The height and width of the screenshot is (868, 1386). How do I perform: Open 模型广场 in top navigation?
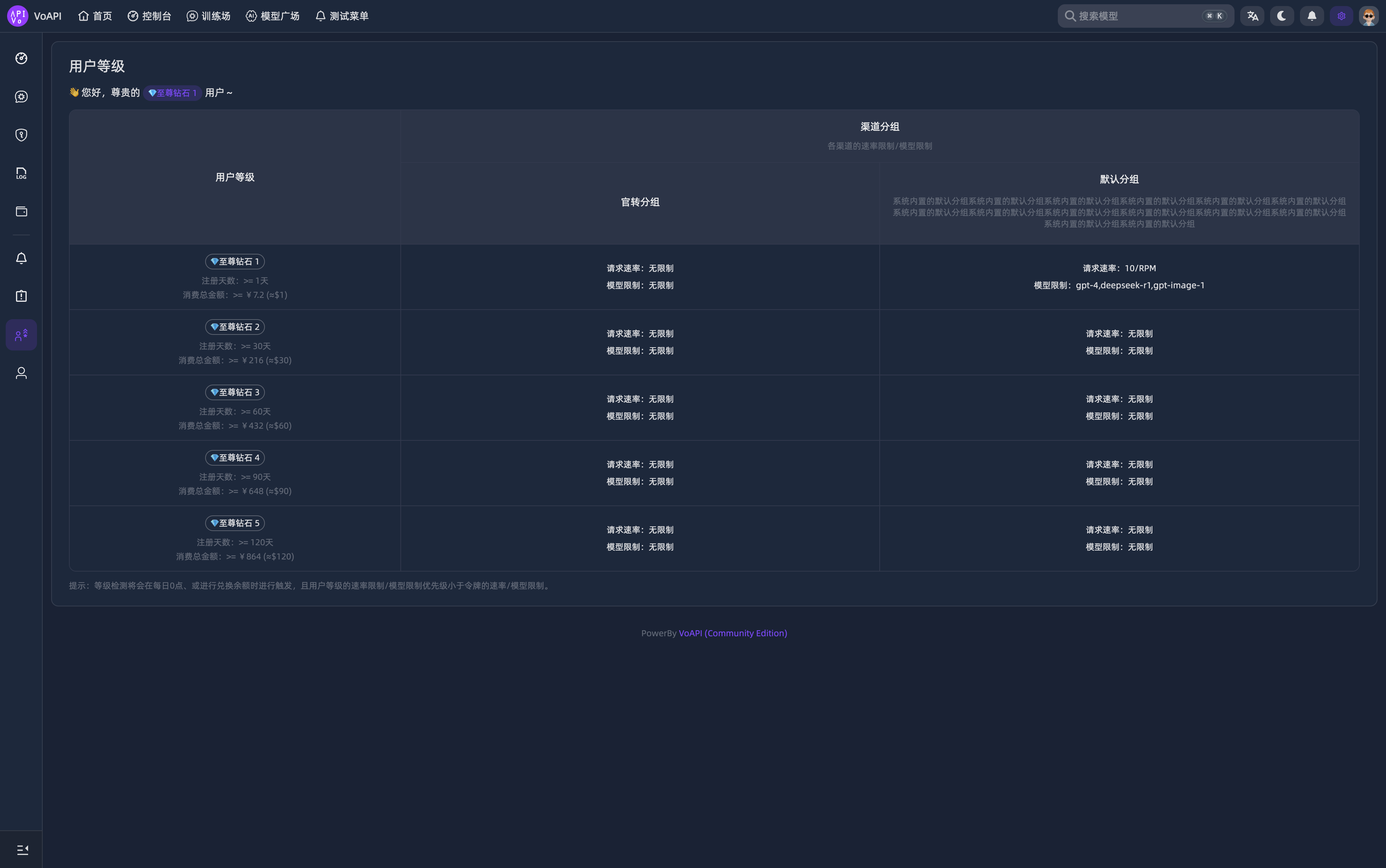click(x=273, y=16)
